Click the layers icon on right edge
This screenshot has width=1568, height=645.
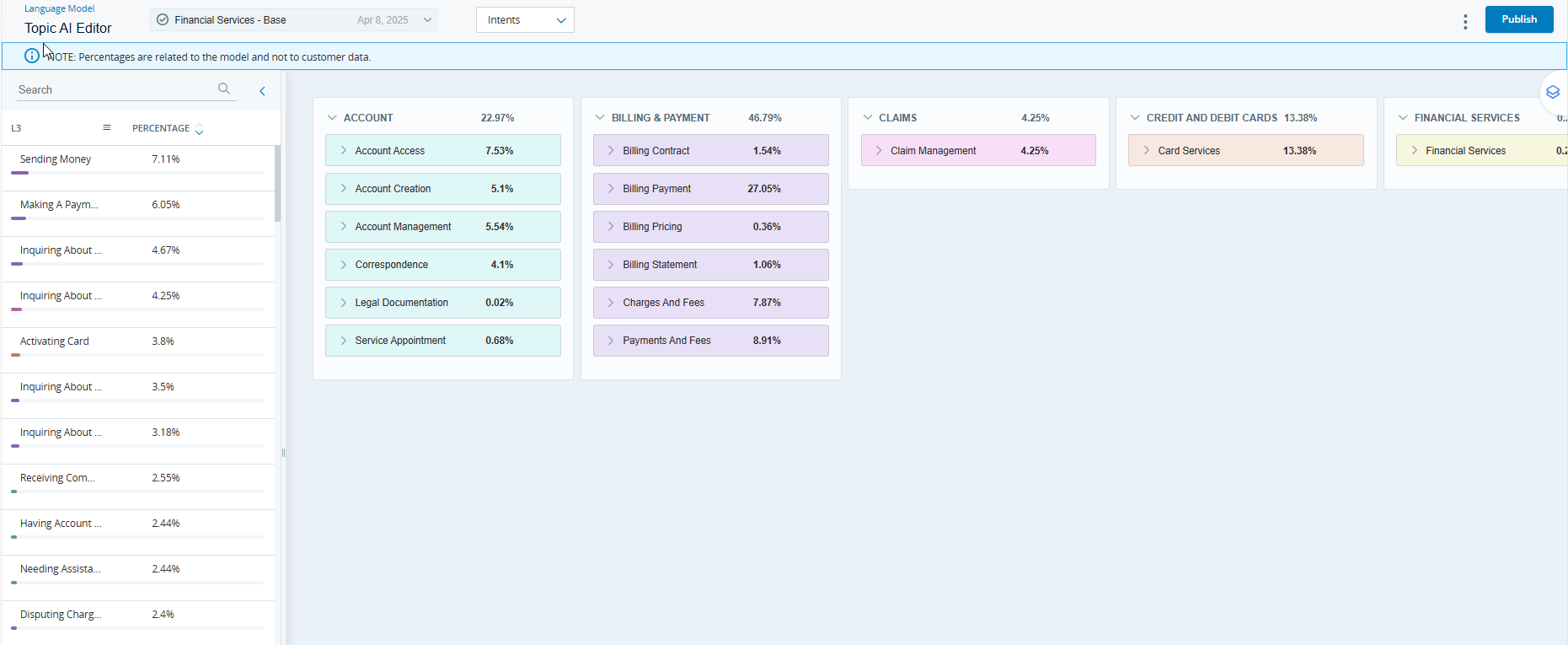click(1552, 92)
